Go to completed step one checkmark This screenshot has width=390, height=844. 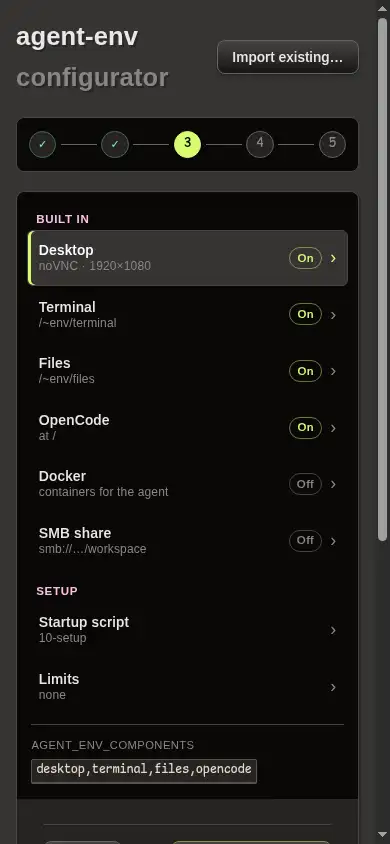42,144
